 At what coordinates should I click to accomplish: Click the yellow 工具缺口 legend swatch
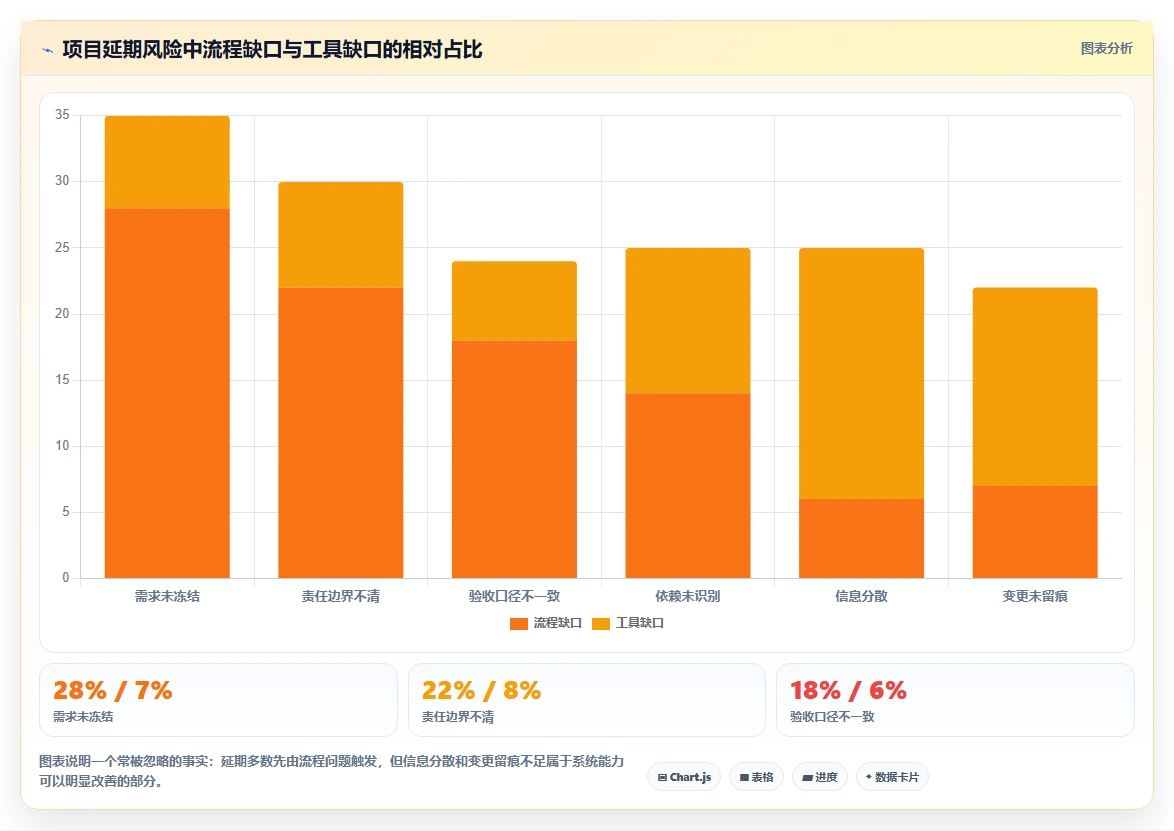(x=600, y=624)
